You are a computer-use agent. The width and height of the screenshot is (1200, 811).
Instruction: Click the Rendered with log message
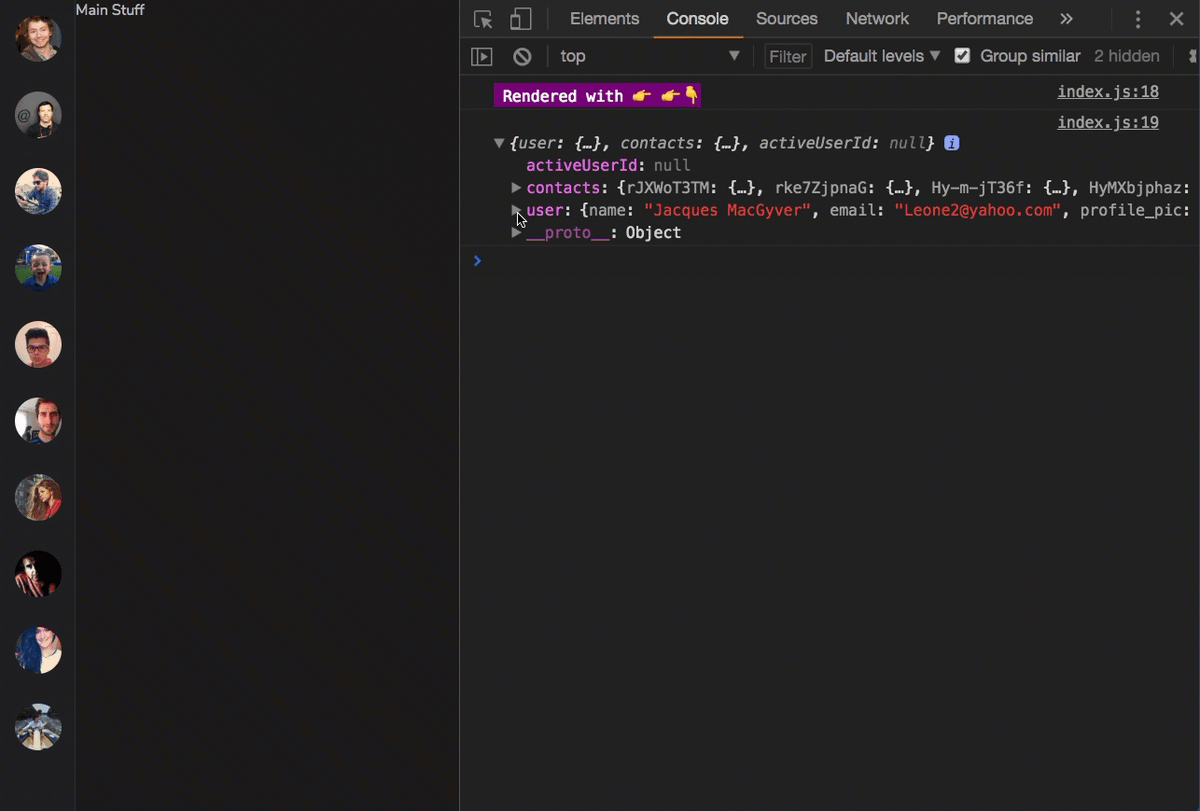point(597,96)
